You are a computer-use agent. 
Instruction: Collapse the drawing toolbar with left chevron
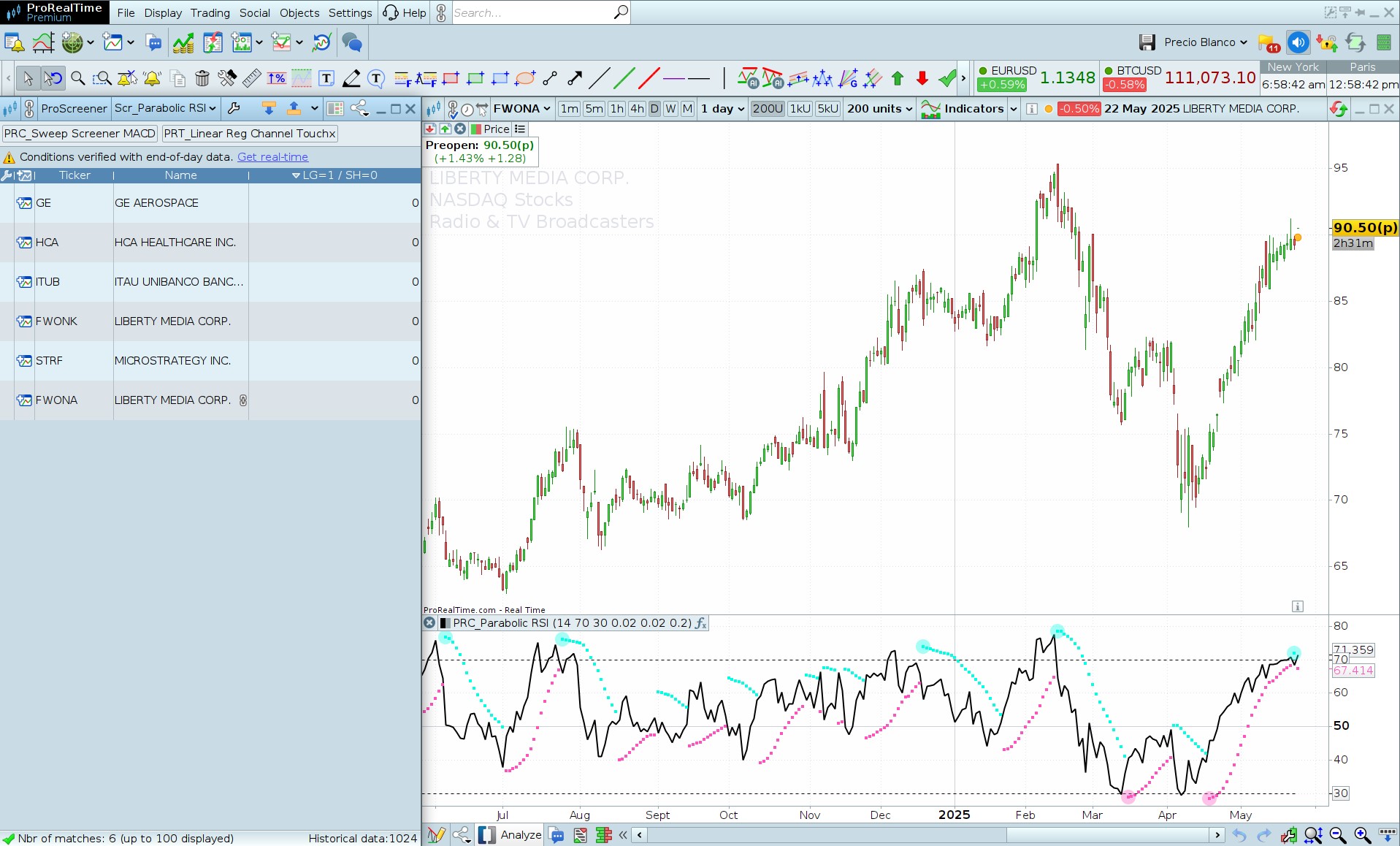pos(8,78)
